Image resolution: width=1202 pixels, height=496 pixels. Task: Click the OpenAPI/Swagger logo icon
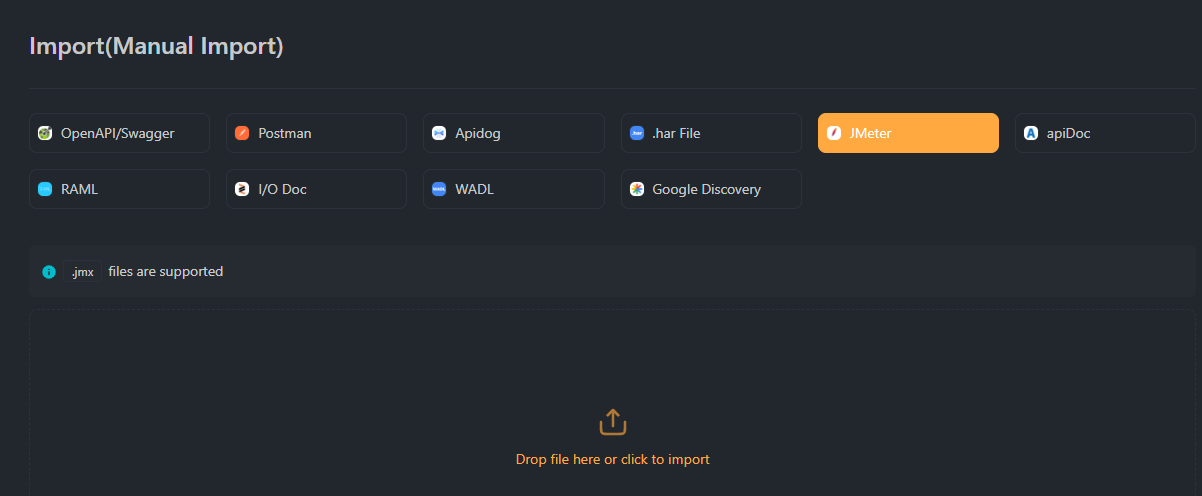pyautogui.click(x=45, y=133)
